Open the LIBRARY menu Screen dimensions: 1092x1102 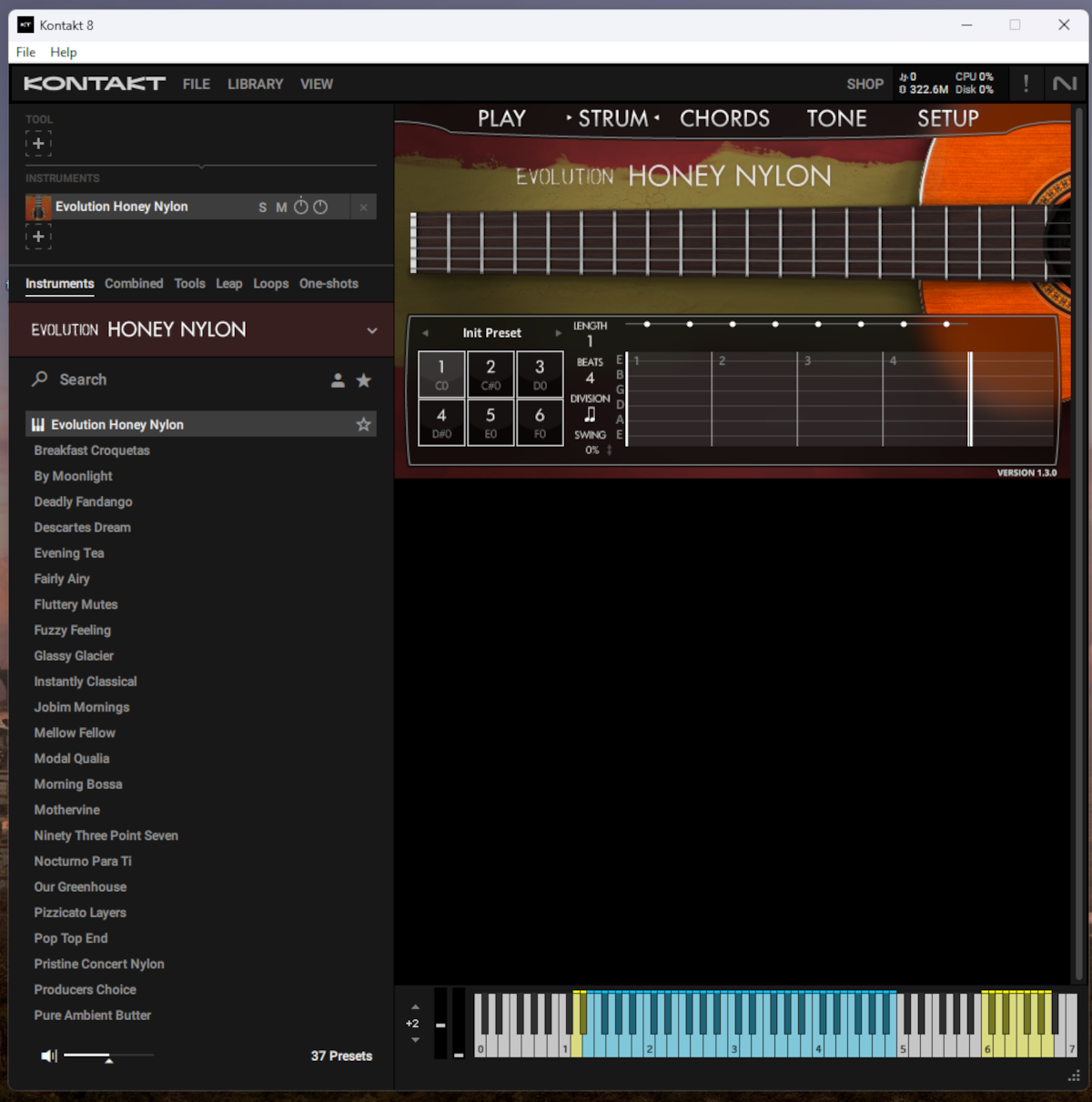256,84
